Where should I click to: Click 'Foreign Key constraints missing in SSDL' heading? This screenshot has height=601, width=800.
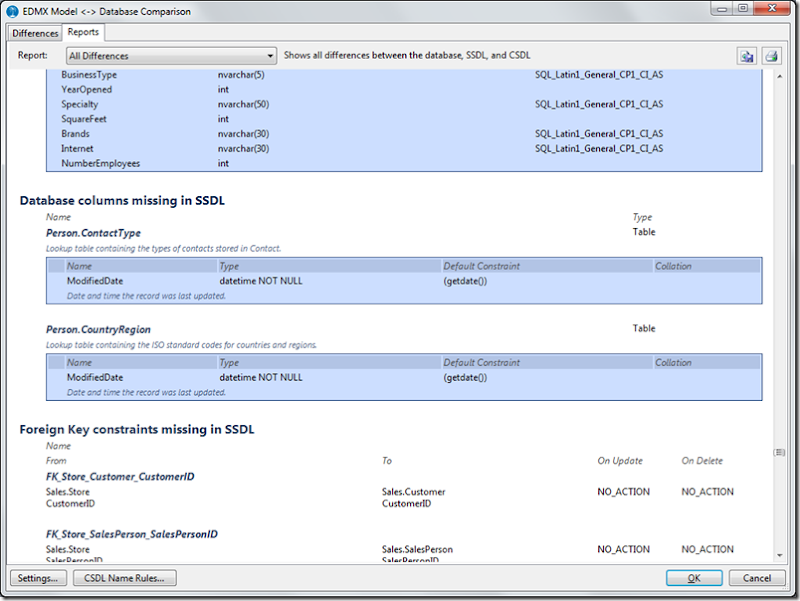tap(137, 430)
